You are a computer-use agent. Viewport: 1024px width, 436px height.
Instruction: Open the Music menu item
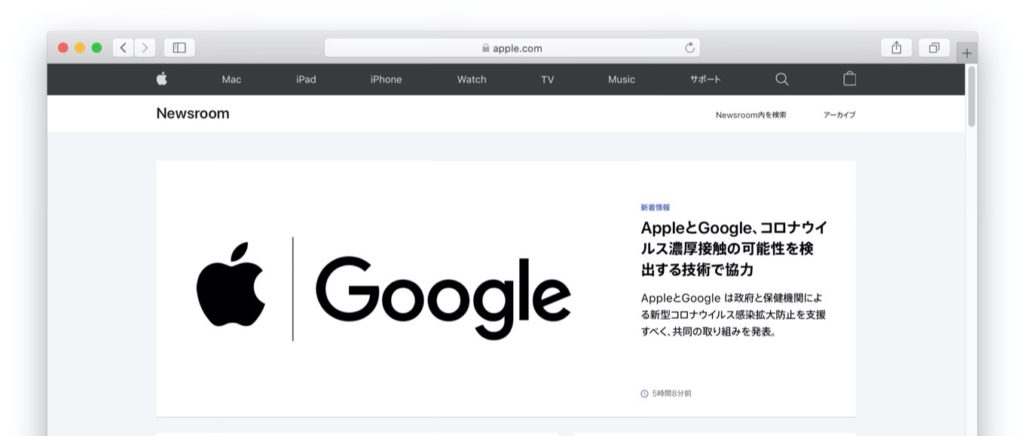coord(621,80)
